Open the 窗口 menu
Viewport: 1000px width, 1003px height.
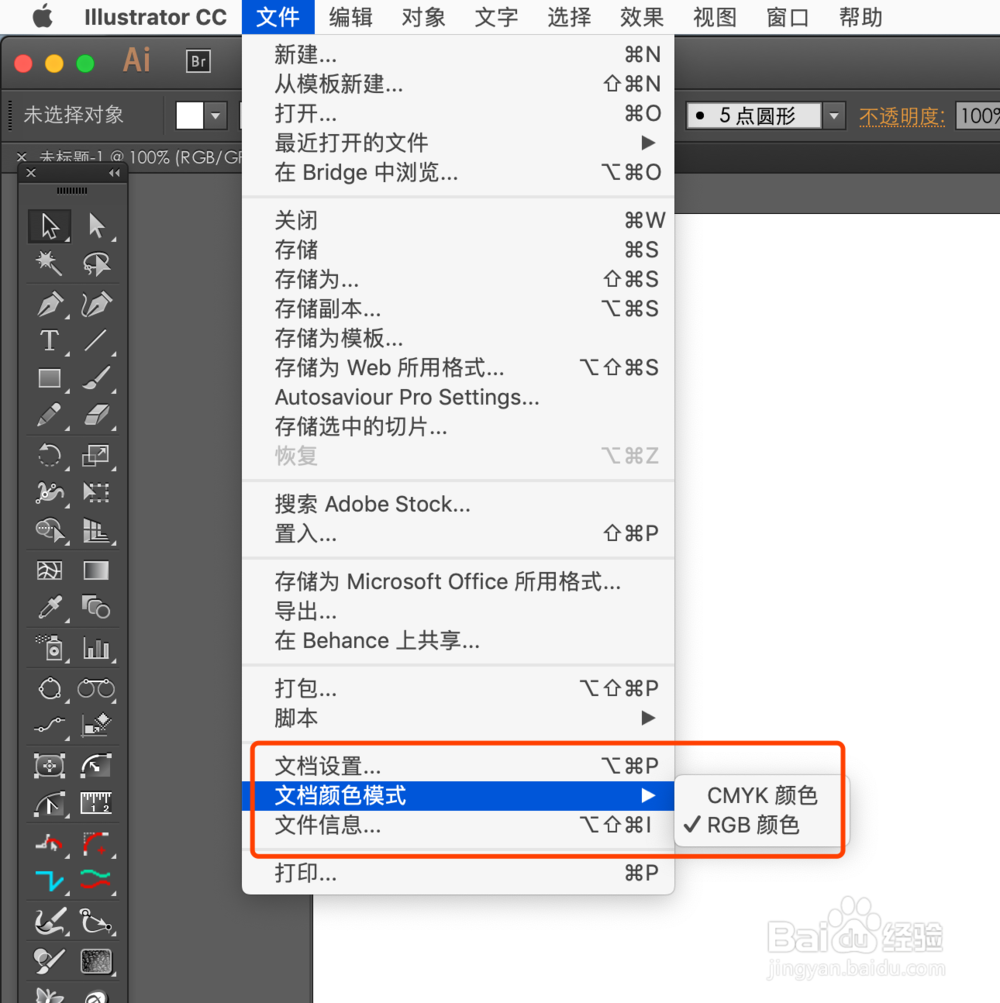point(788,17)
